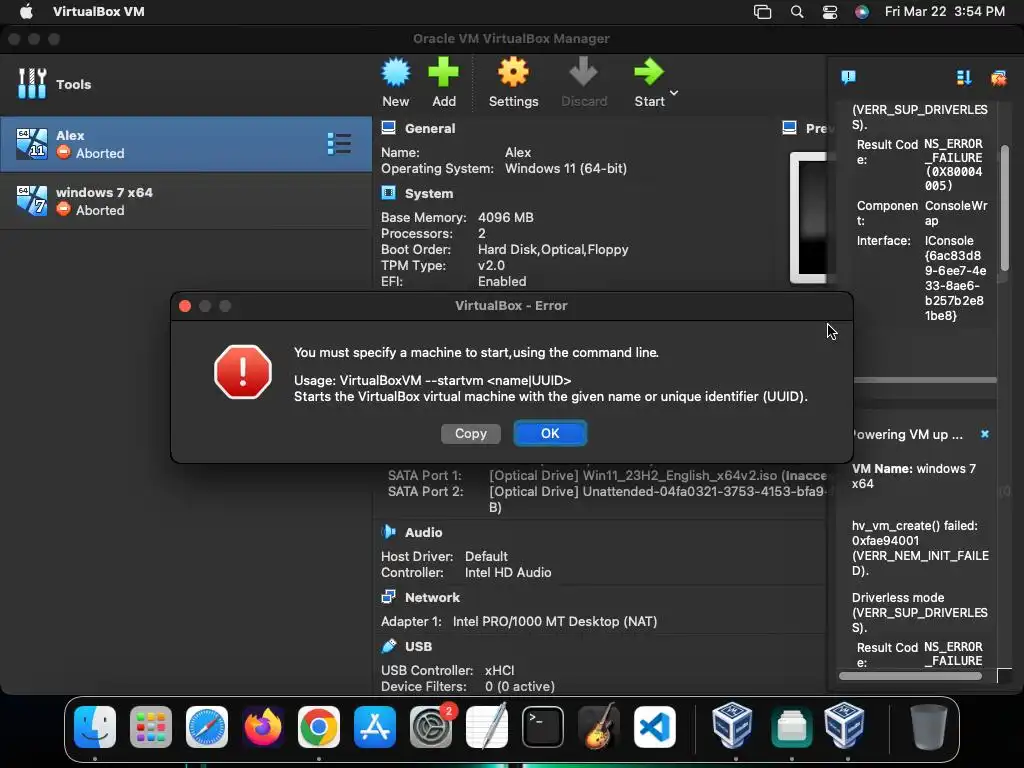
Task: Open Spotlight search in the menu bar
Action: [797, 12]
